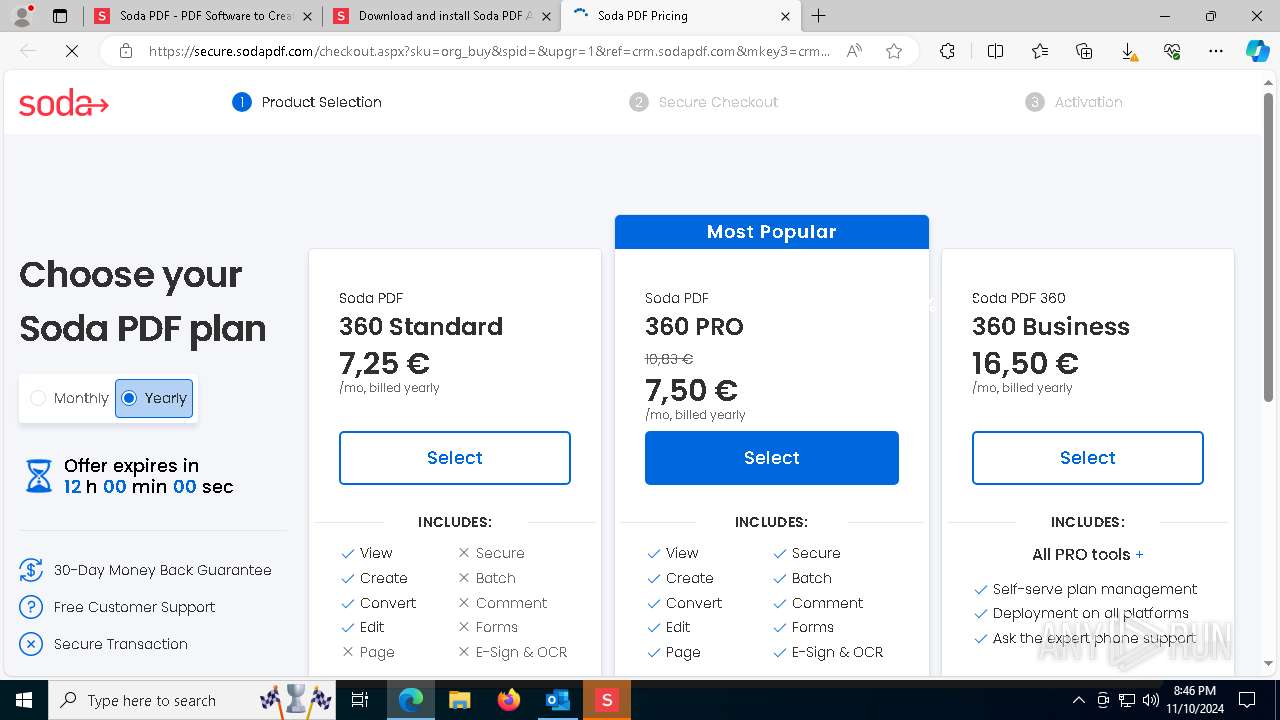The height and width of the screenshot is (720, 1280).
Task: Click the Soda logo
Action: (x=64, y=102)
